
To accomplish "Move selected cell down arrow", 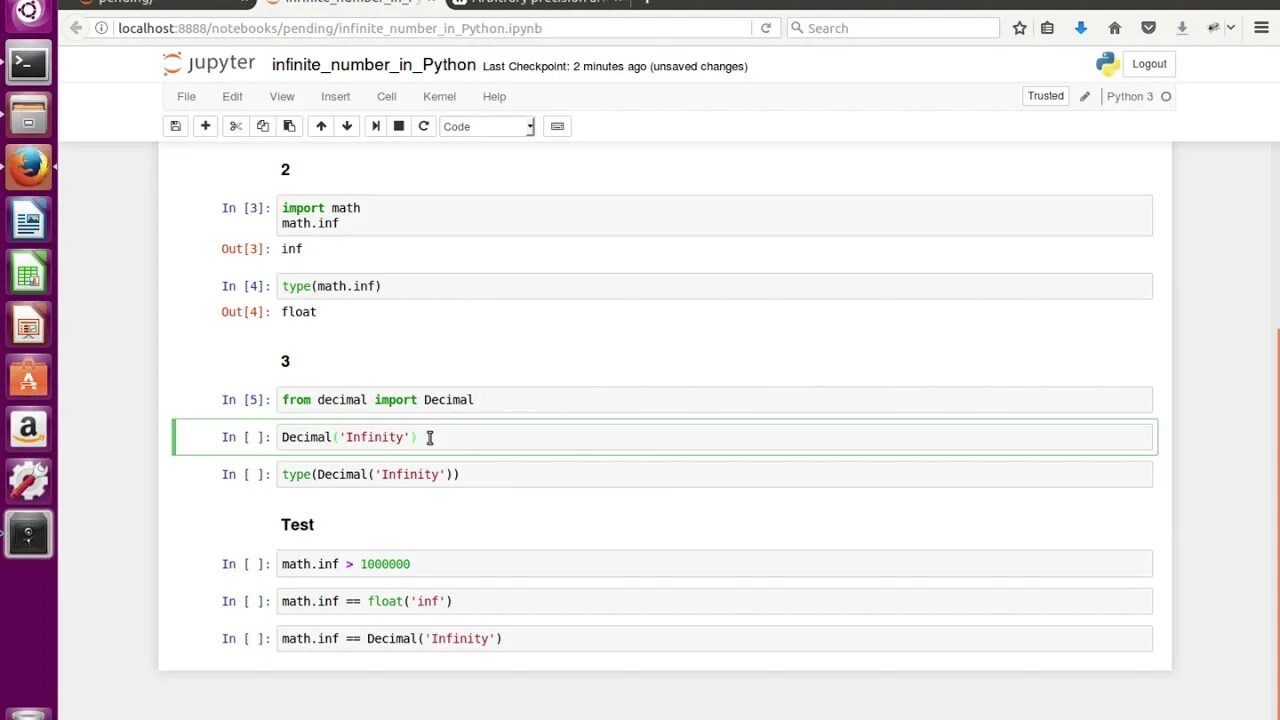I will point(347,126).
